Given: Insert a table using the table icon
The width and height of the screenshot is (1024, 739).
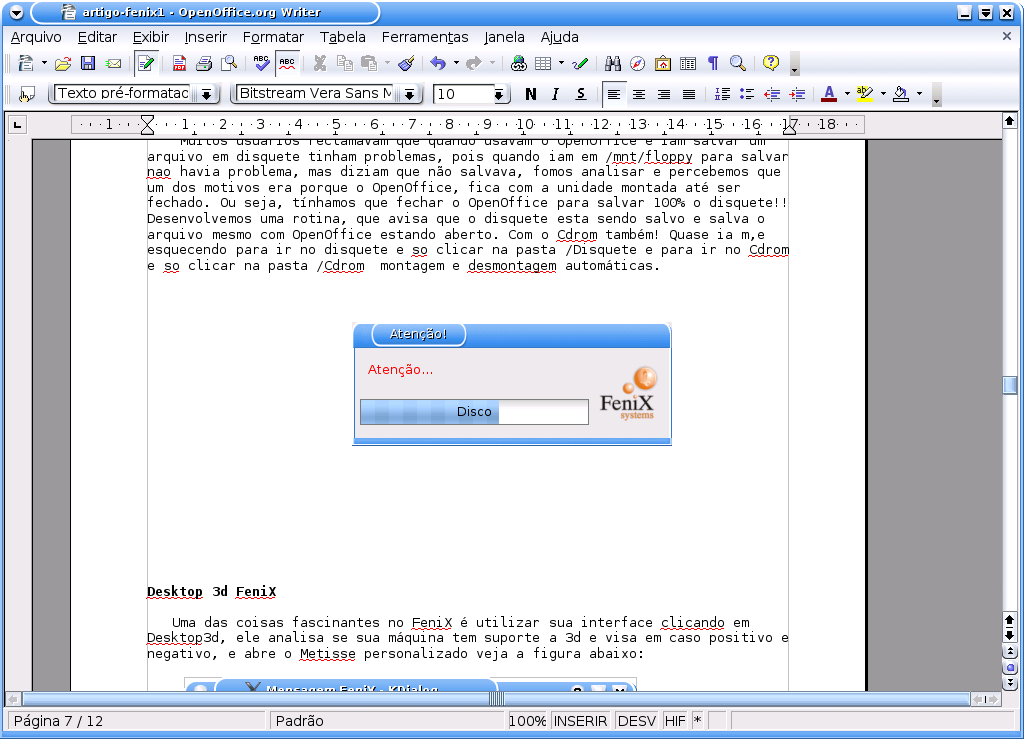Looking at the screenshot, I should coord(543,63).
